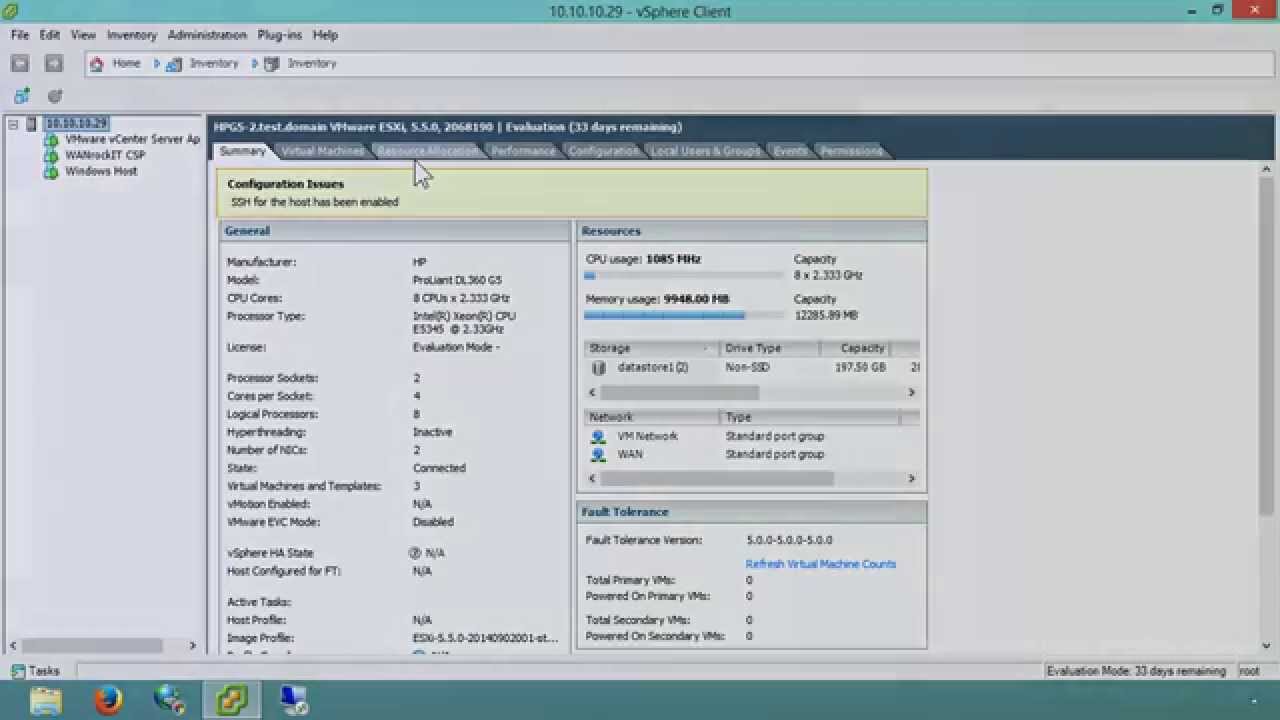The width and height of the screenshot is (1280, 720).
Task: Switch to the Permissions tab
Action: tap(851, 151)
